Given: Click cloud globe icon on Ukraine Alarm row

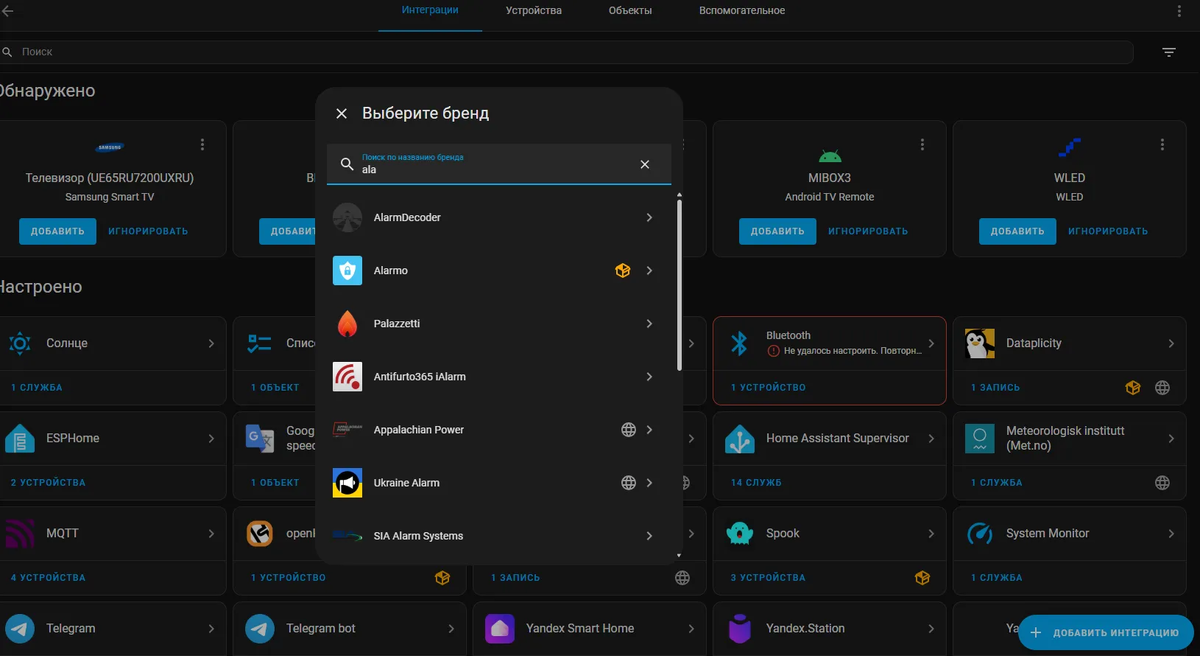Looking at the screenshot, I should pos(628,482).
